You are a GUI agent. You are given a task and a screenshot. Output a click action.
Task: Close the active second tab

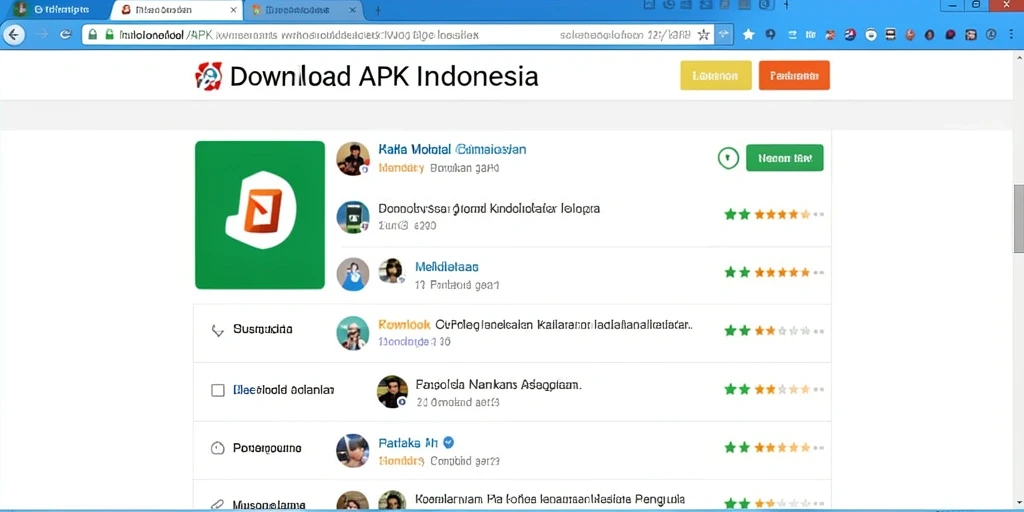[x=234, y=10]
